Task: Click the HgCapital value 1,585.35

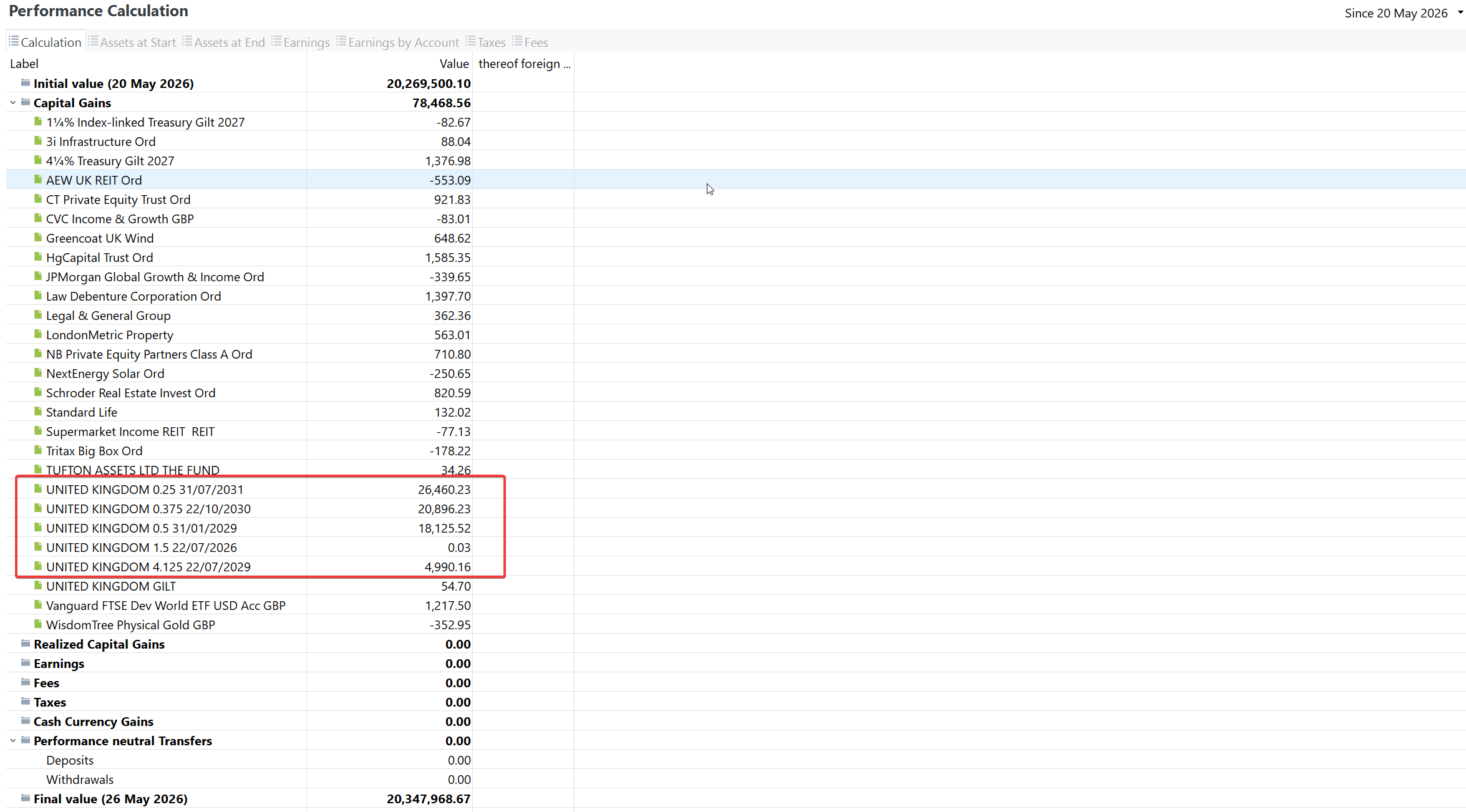Action: point(448,257)
